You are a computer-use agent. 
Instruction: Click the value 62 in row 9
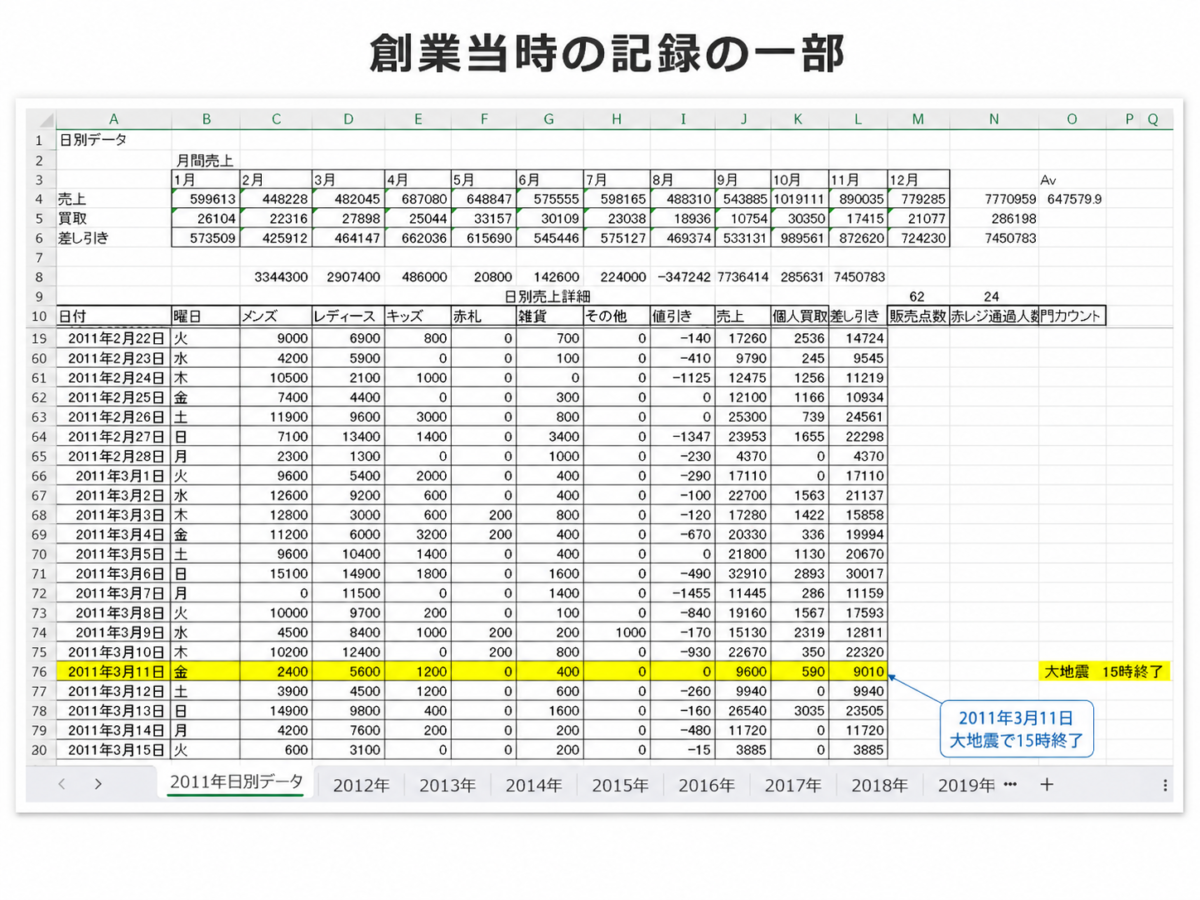(x=918, y=297)
